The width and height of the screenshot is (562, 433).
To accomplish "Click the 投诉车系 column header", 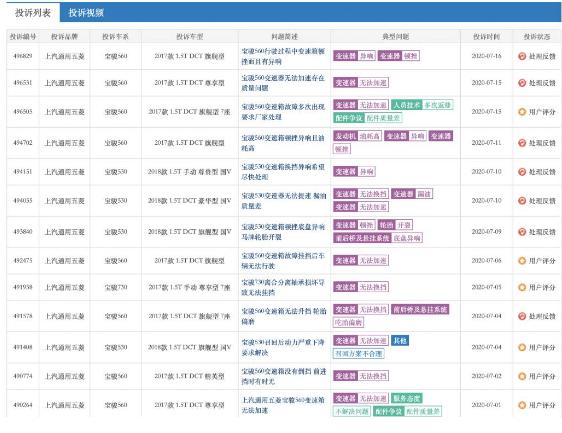I will click(x=115, y=37).
